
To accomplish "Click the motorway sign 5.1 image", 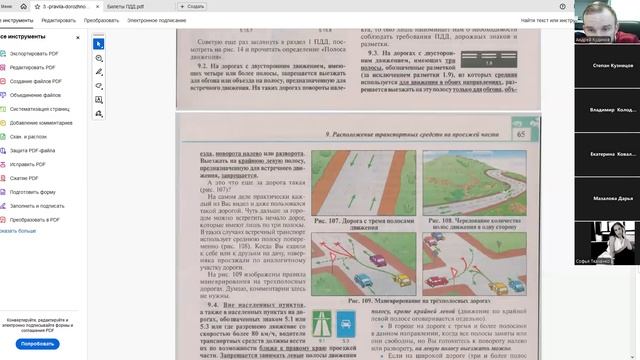I will 322,324.
